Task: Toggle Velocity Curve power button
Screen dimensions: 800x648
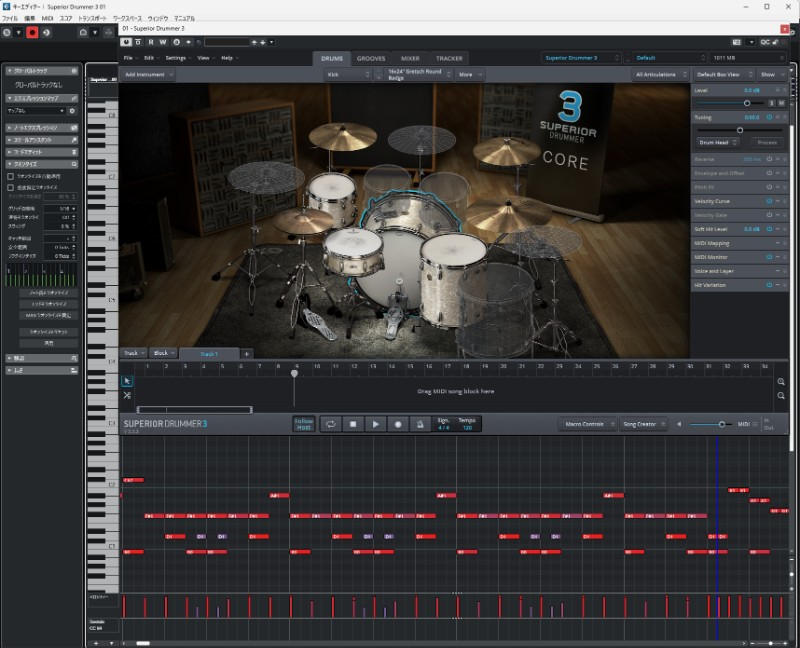Action: 768,201
